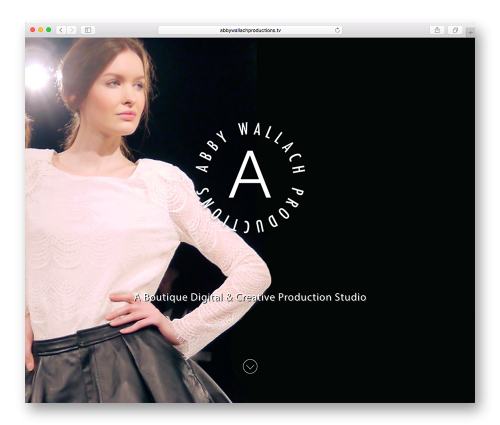Minimize the window with yellow button
The height and width of the screenshot is (425, 500).
click(40, 30)
